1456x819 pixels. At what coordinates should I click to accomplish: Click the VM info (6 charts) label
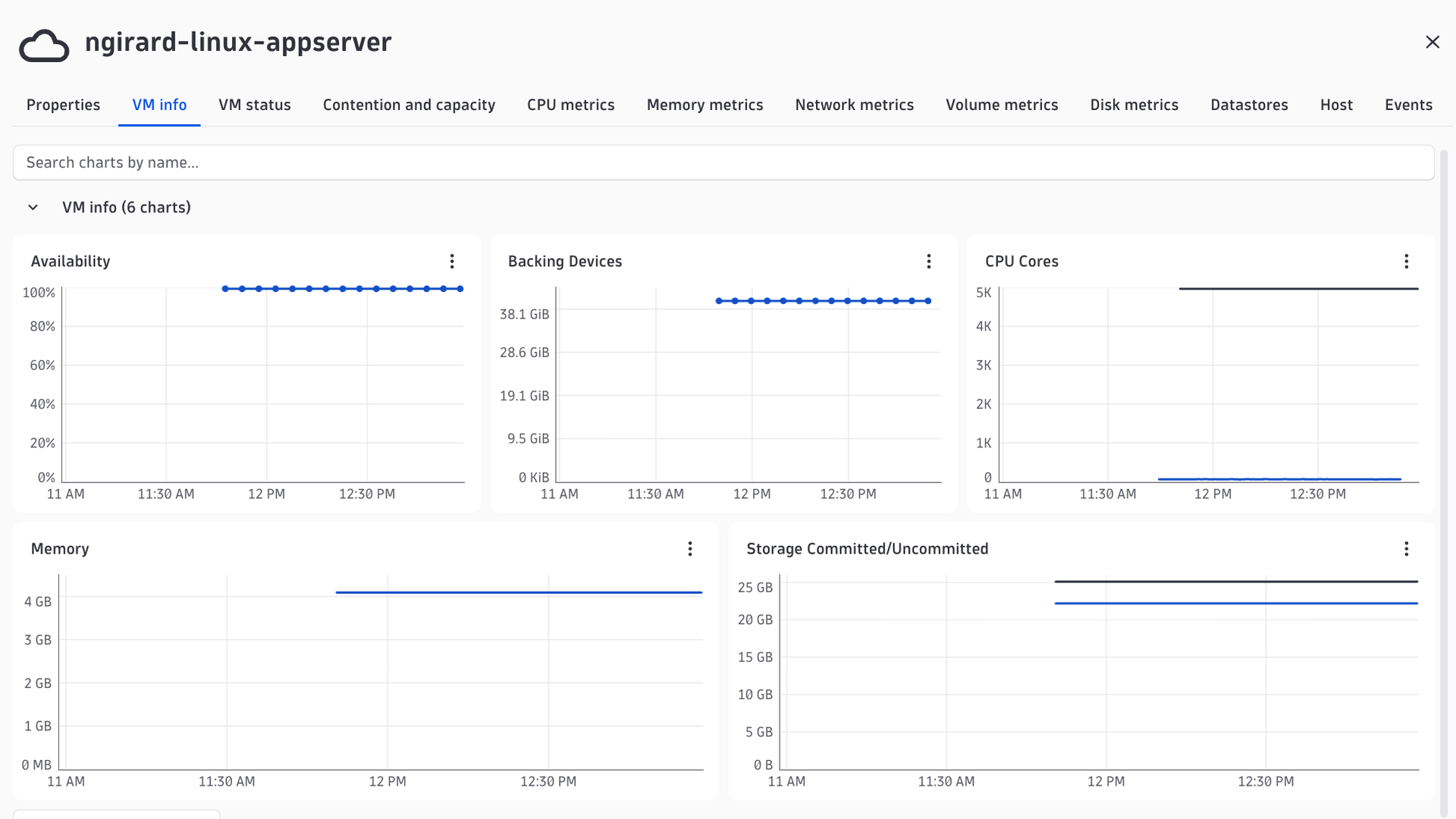click(127, 208)
